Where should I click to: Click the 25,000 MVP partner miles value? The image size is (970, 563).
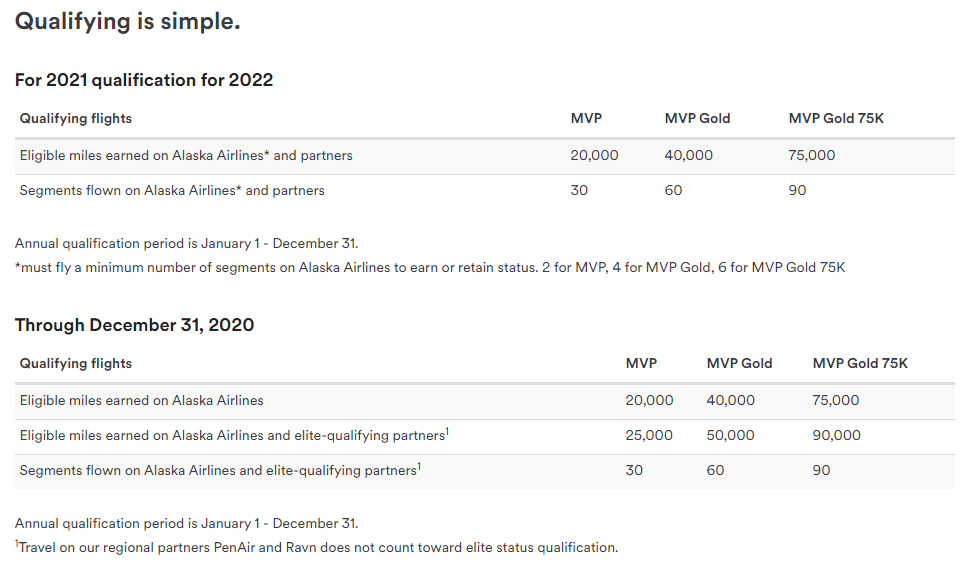click(x=649, y=436)
